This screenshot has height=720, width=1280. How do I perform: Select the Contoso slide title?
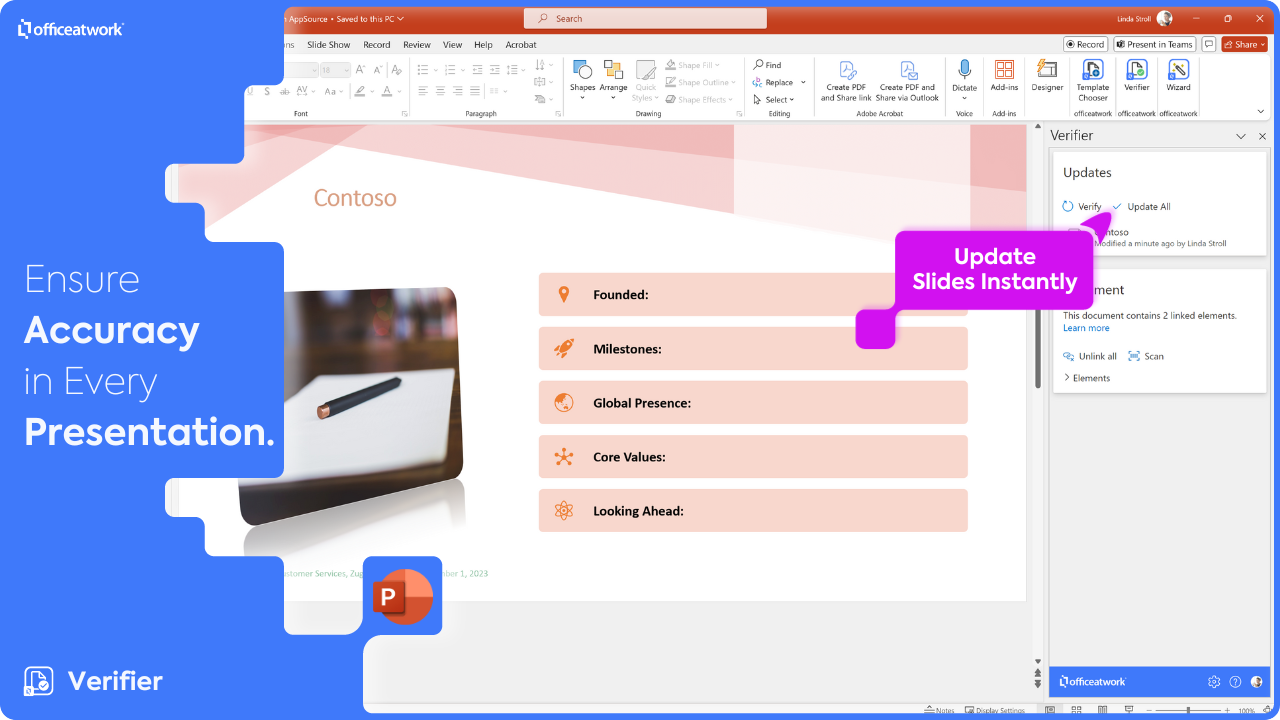click(x=355, y=198)
